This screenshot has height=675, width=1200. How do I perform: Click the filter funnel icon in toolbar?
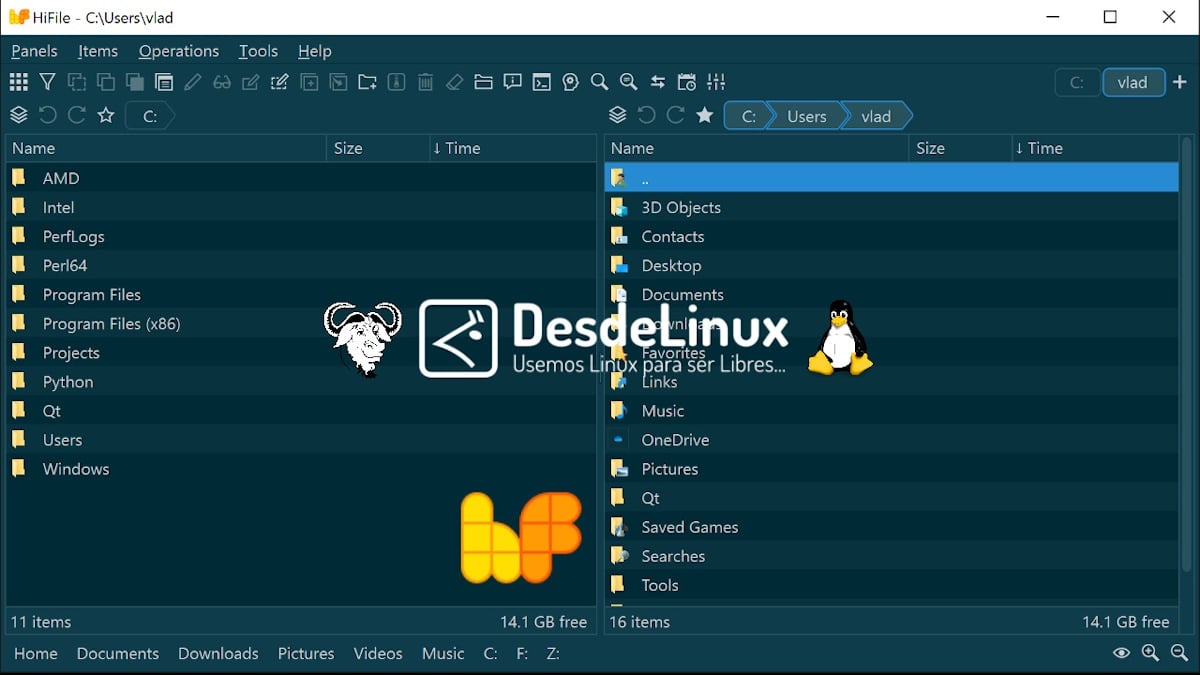47,82
